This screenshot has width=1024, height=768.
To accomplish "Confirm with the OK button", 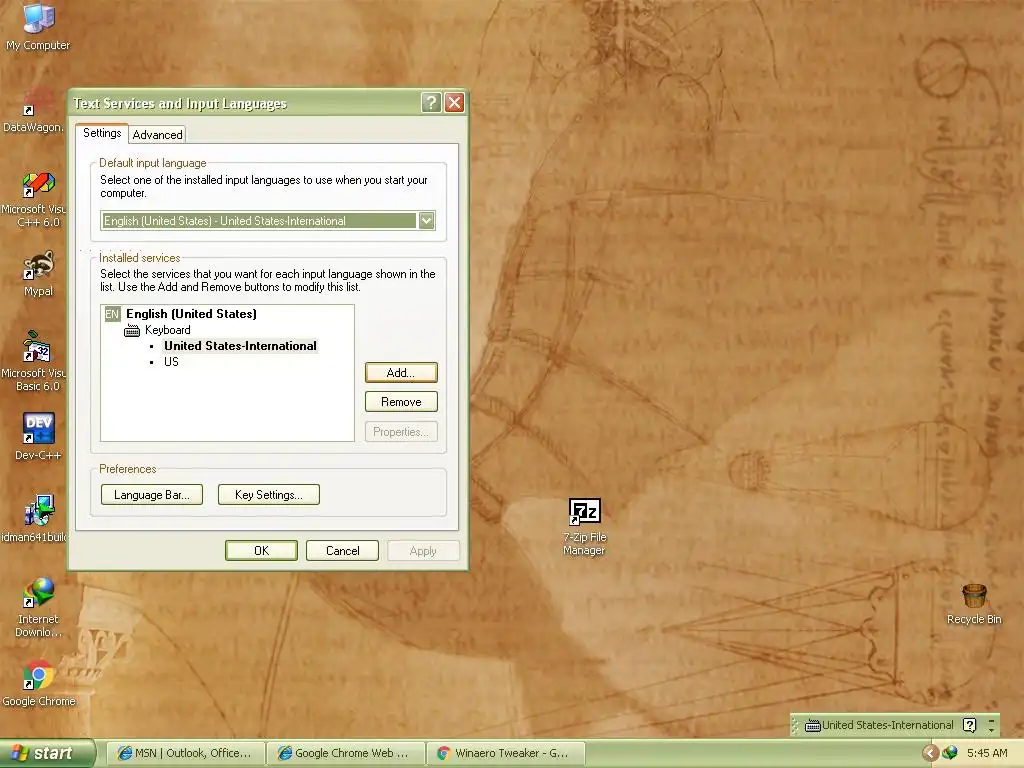I will click(261, 551).
